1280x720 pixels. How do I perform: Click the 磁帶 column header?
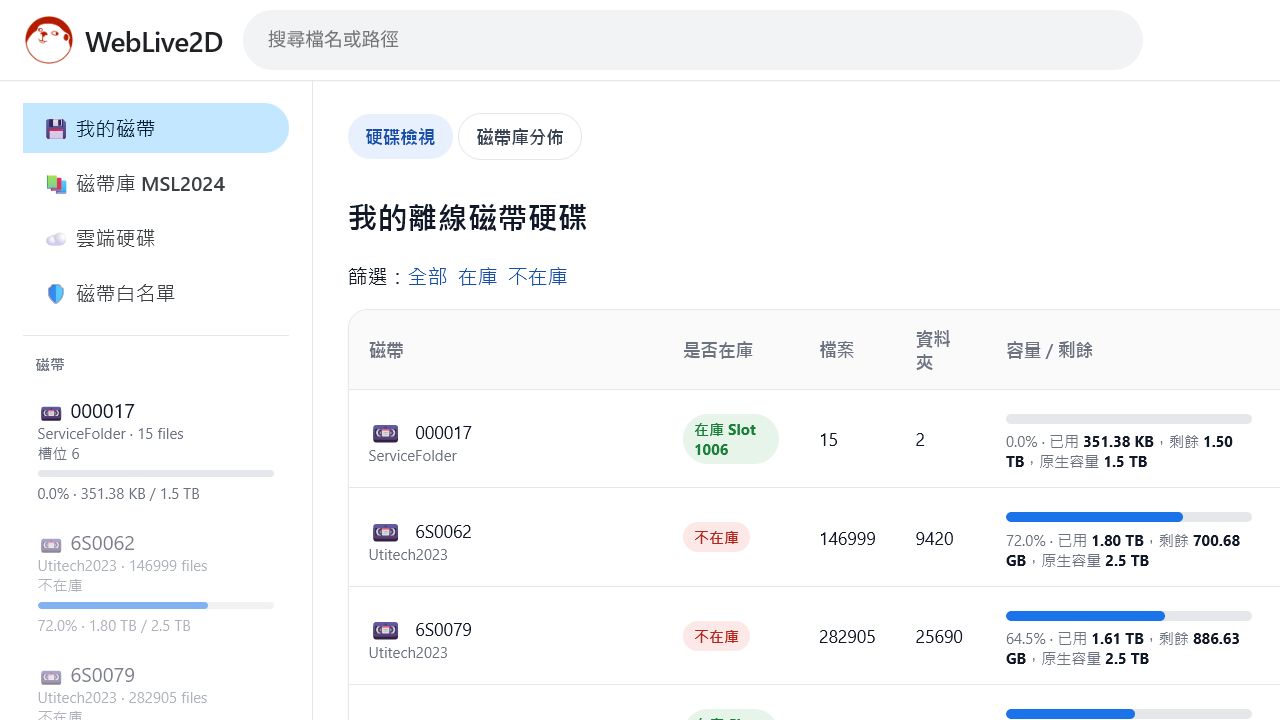(386, 350)
